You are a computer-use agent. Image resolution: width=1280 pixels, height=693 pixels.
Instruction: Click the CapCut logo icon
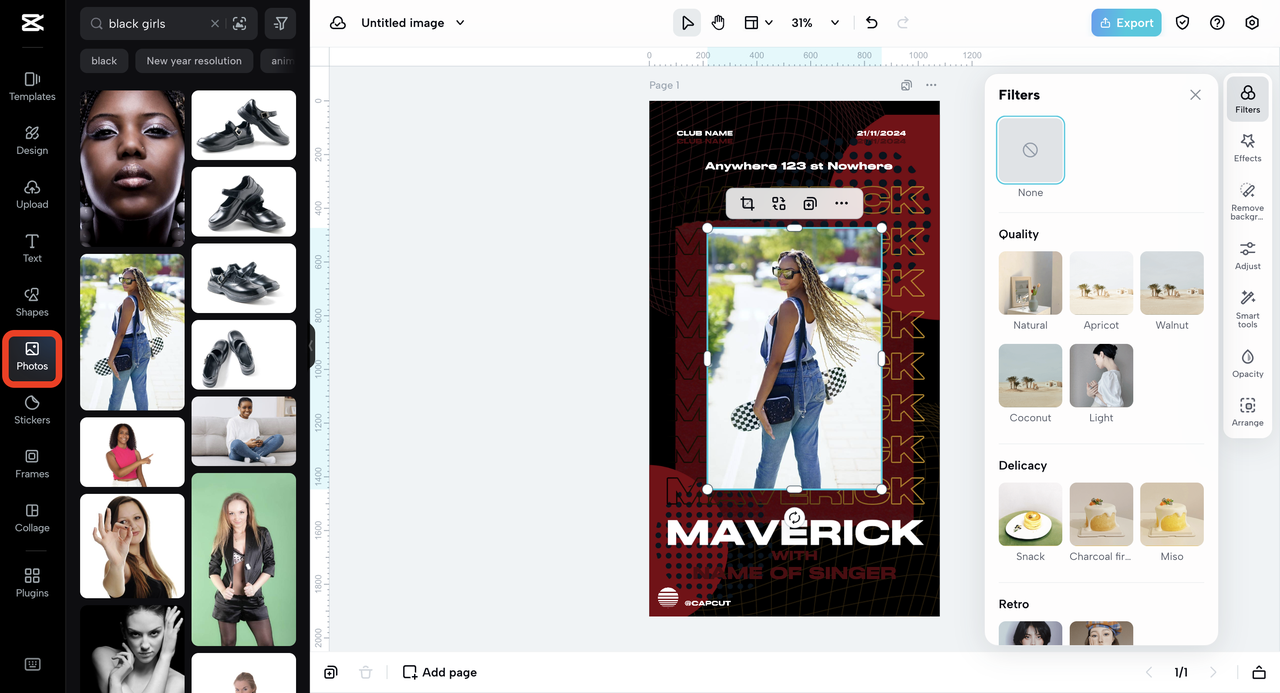[32, 24]
